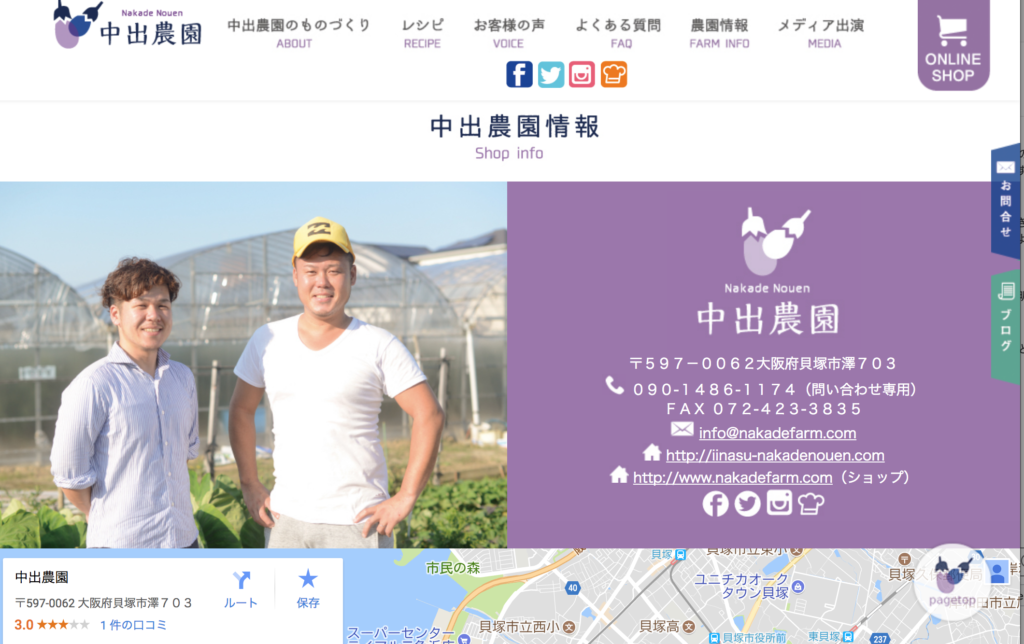Click the white chef hat icon in purple panel
Image resolution: width=1024 pixels, height=644 pixels.
810,504
